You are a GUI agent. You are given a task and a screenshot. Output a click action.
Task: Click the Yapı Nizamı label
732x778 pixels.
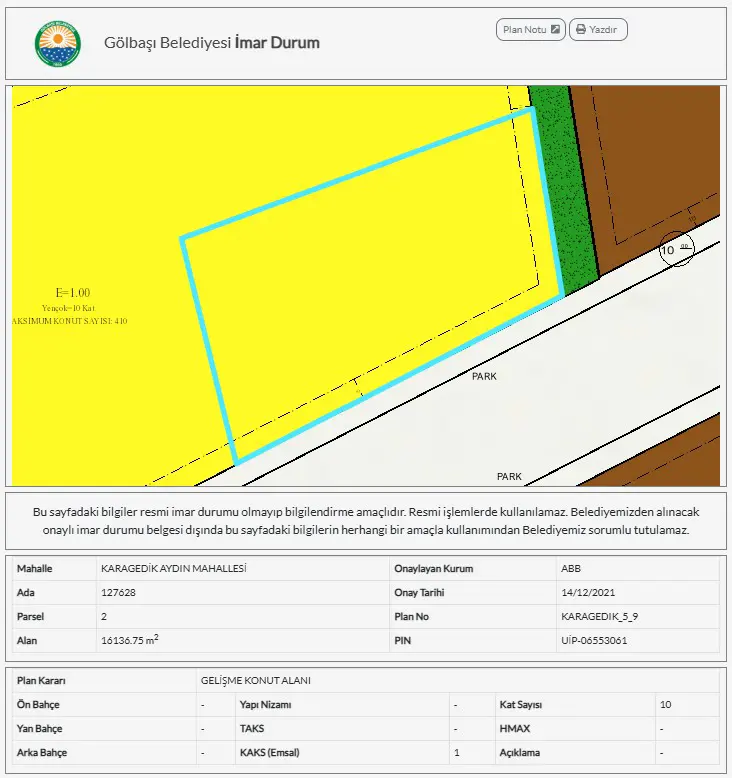coord(265,705)
